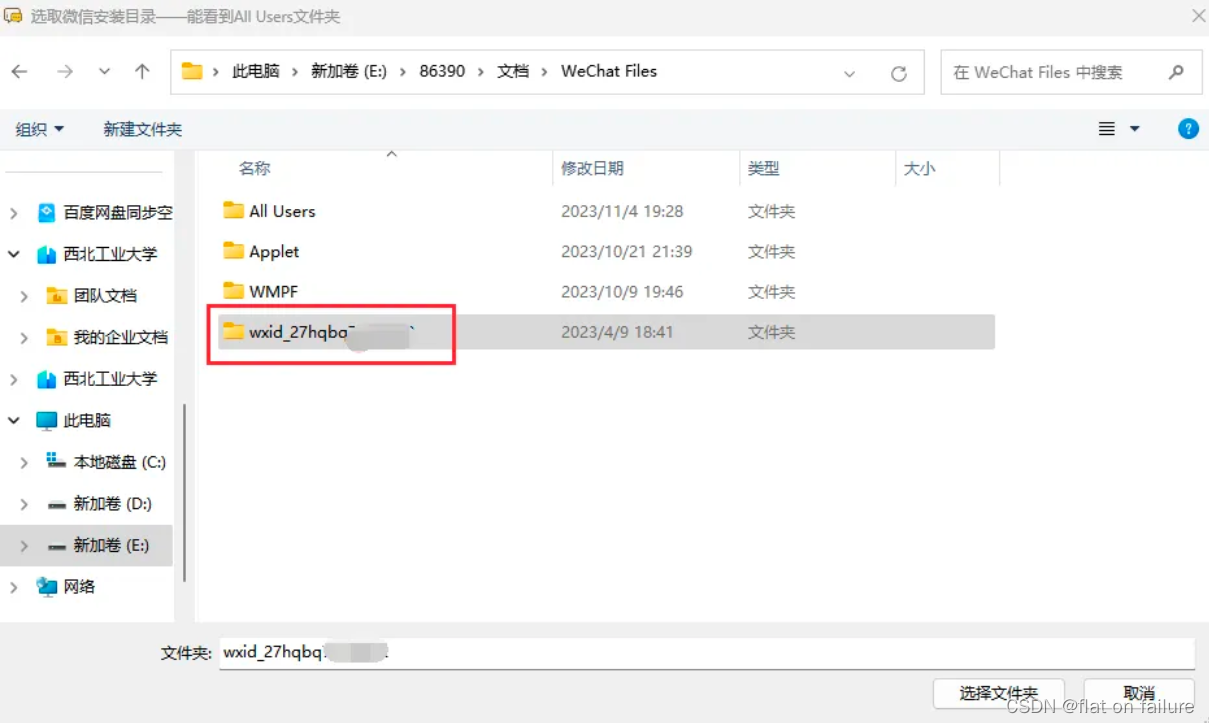1209x723 pixels.
Task: Sort by the 类型 column header
Action: [763, 169]
